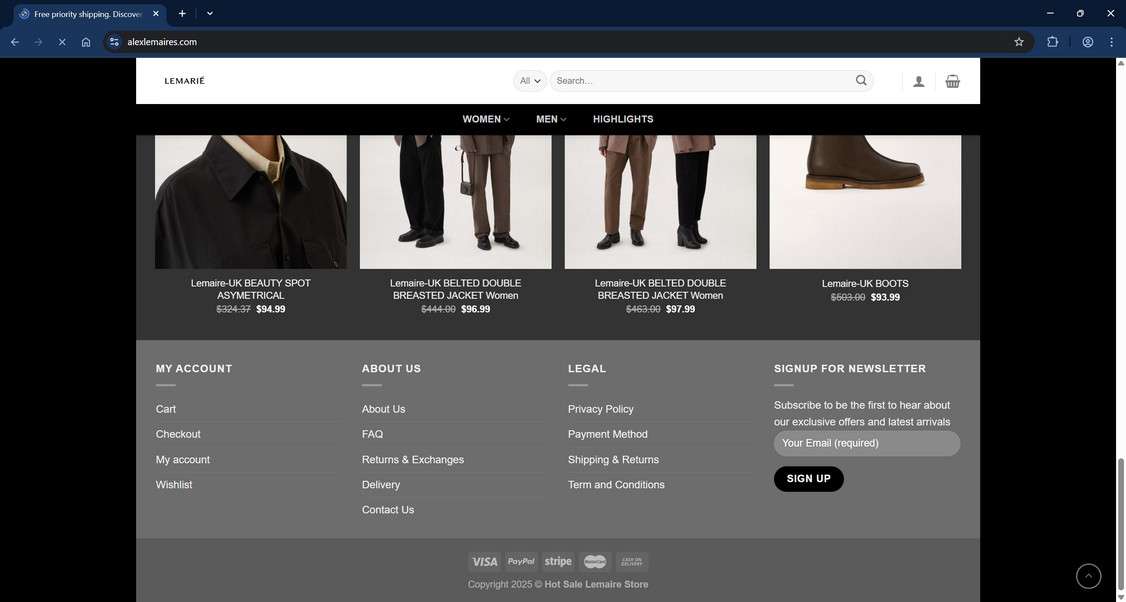
Task: Click the LEMARIÉ site logo
Action: (185, 80)
